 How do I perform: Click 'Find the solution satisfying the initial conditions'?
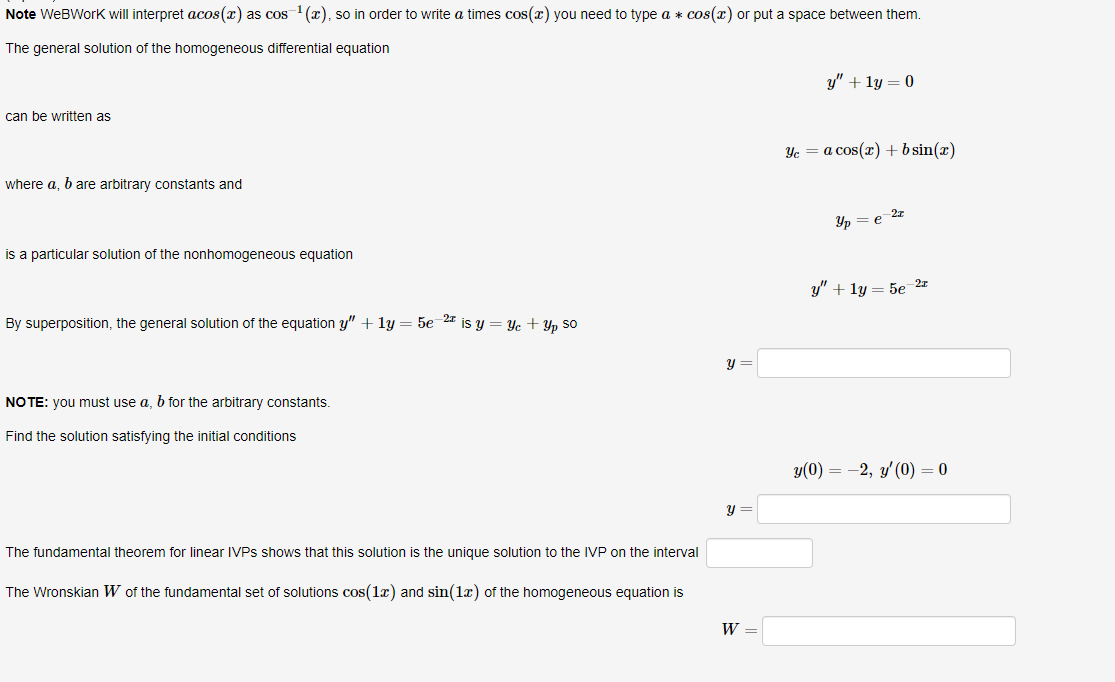(x=150, y=436)
